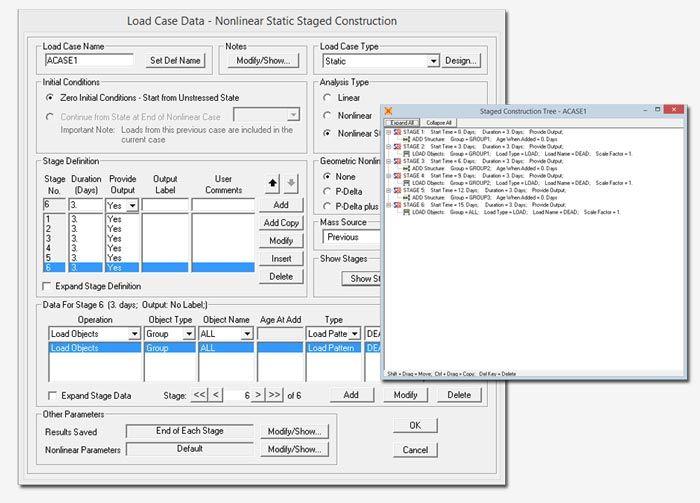This screenshot has height=503, width=700.
Task: Select Zero Initial Conditions radio button
Action: [50, 97]
